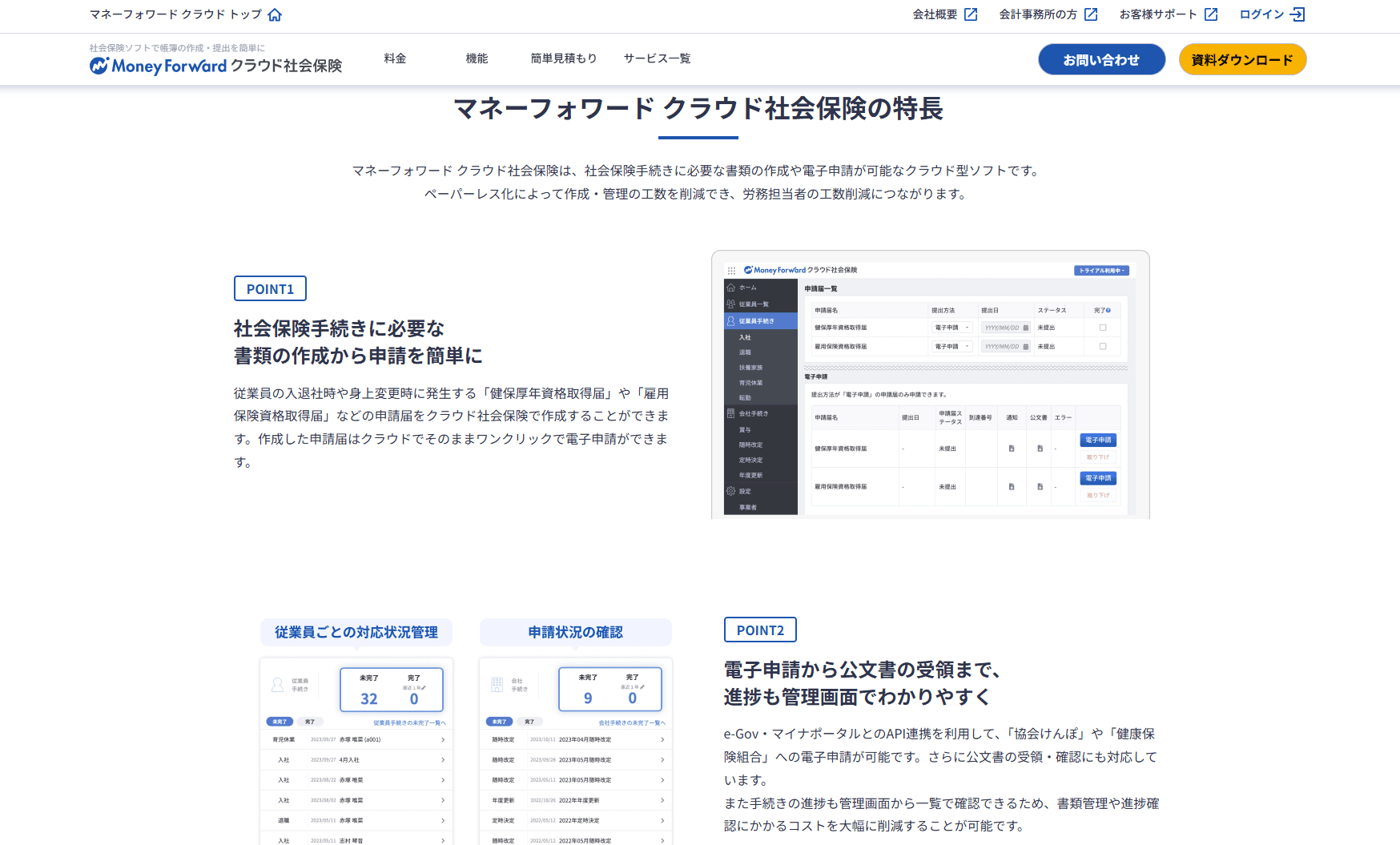Open the サービス一覧 navigation item
The height and width of the screenshot is (845, 1400).
coord(657,58)
